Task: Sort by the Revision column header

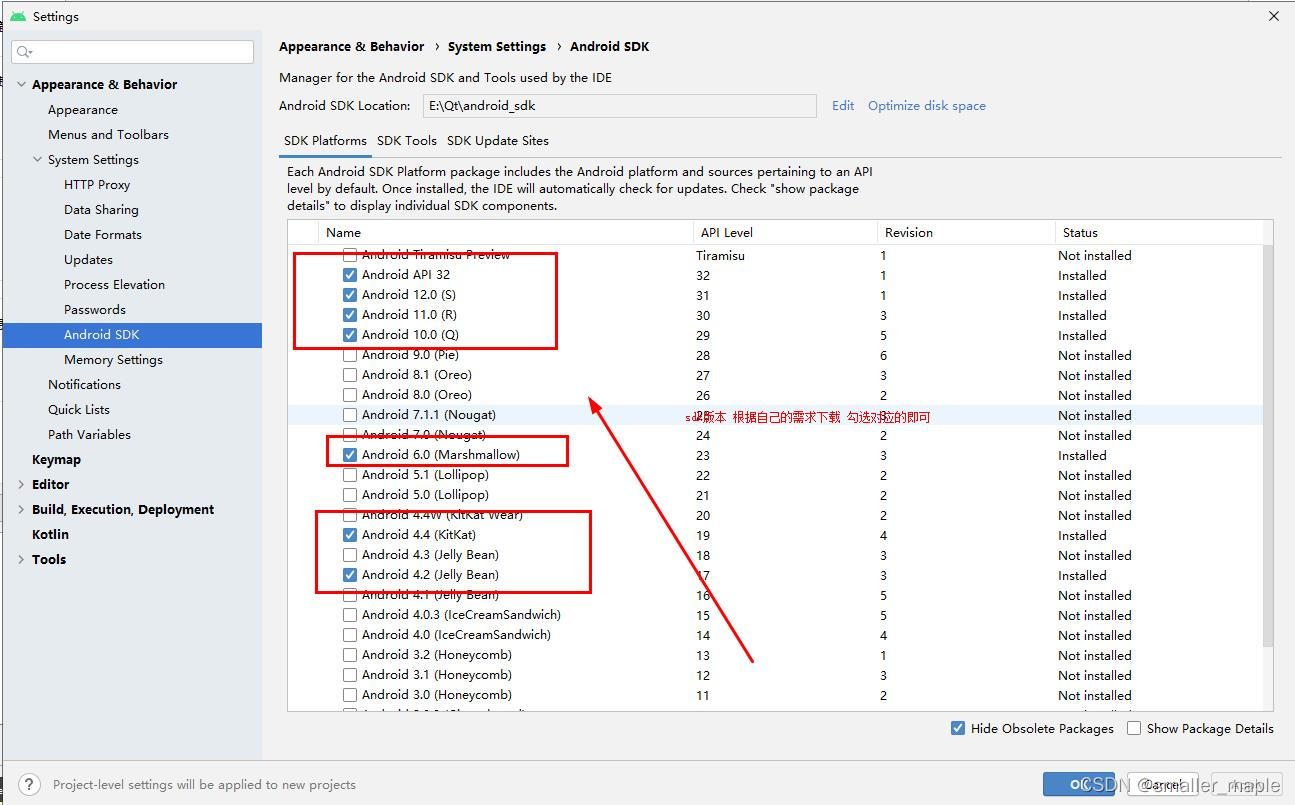Action: pos(965,232)
